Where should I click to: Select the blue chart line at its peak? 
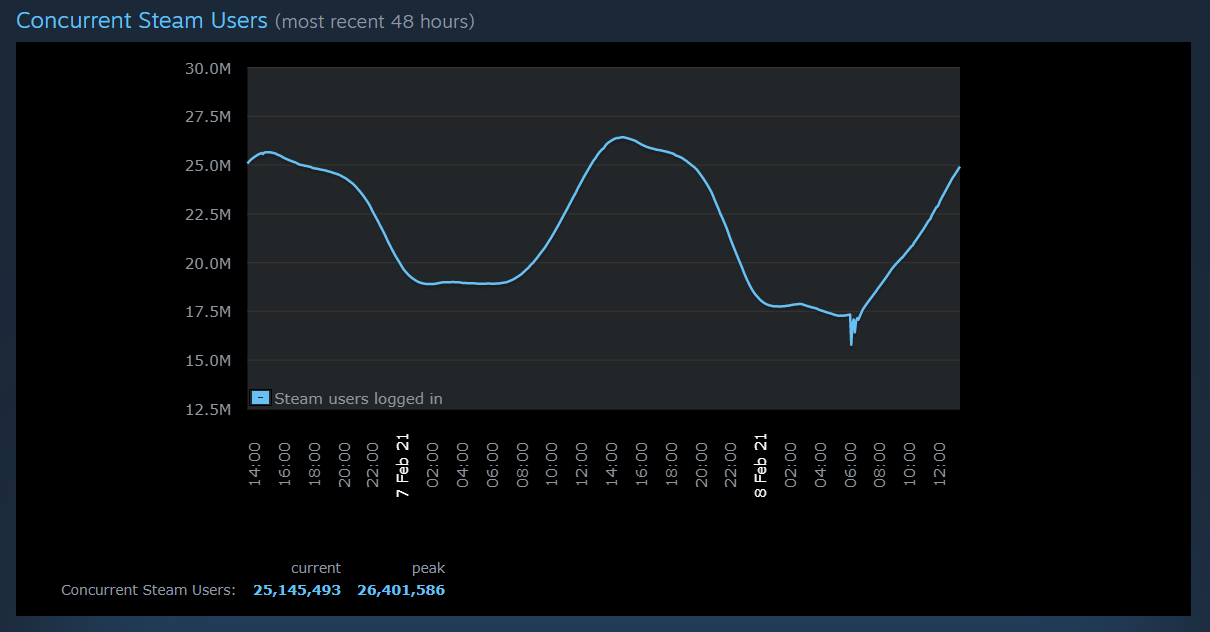click(x=620, y=137)
